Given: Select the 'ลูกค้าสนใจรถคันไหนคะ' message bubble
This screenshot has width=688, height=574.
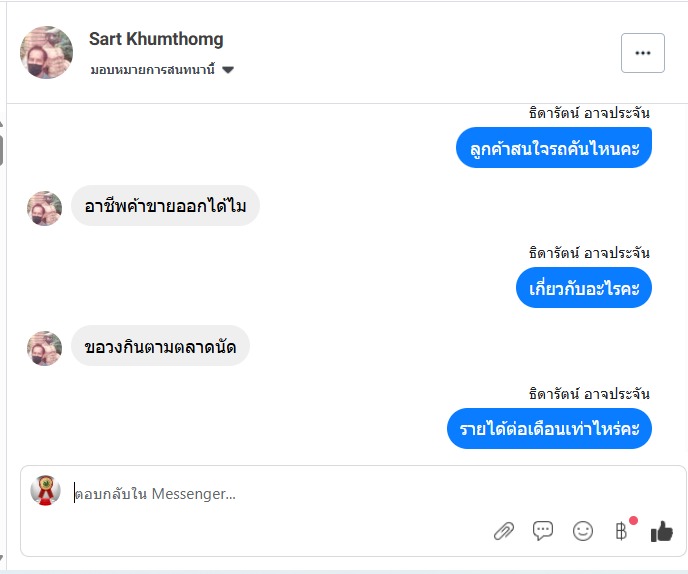Looking at the screenshot, I should tap(555, 148).
